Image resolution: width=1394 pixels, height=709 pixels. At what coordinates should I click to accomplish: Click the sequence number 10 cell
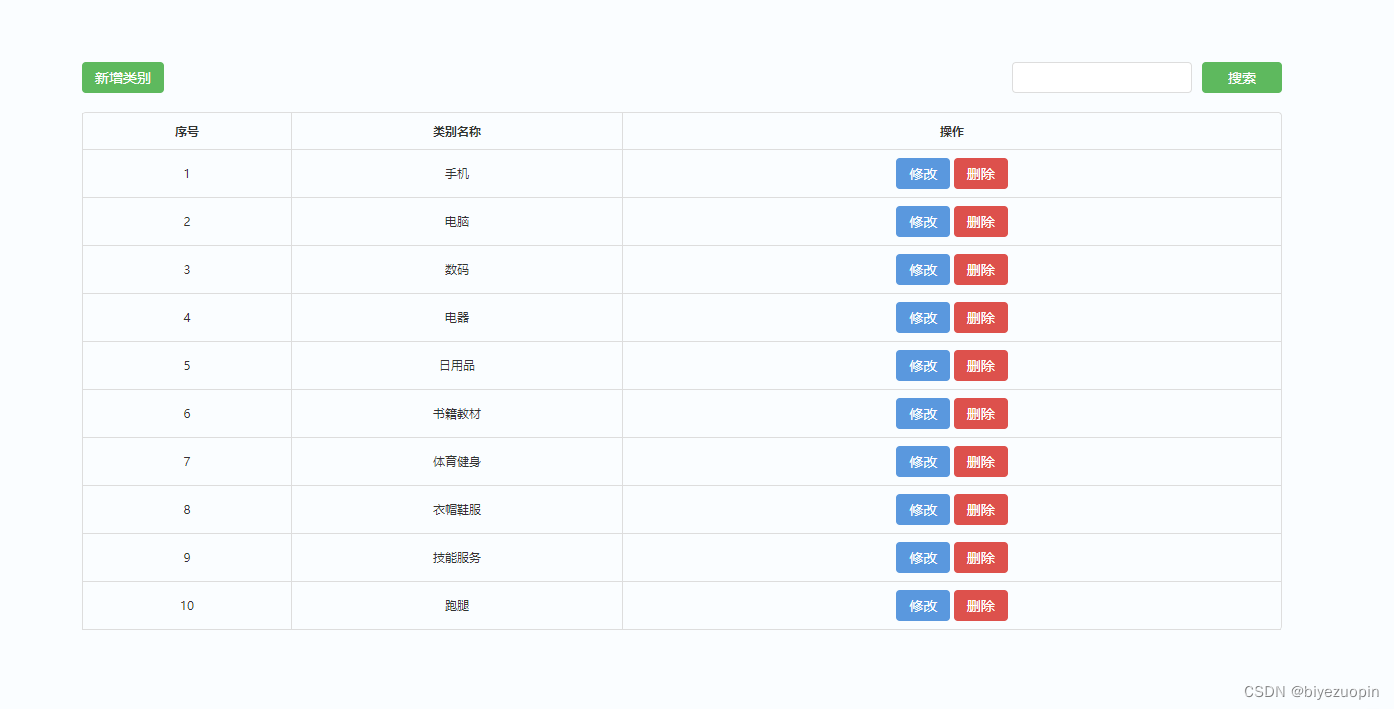(187, 606)
